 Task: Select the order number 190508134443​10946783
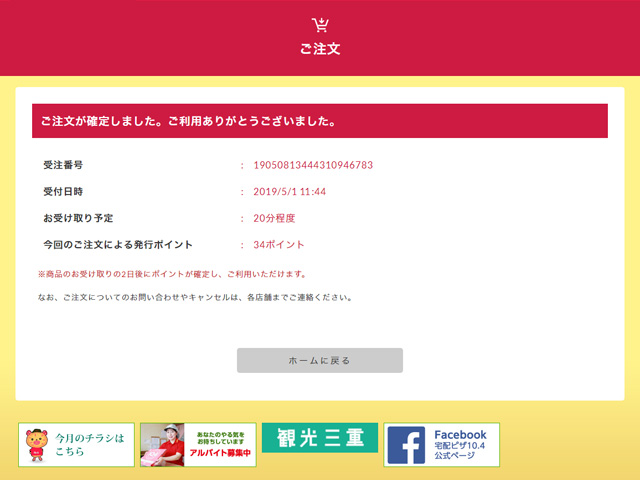pos(313,165)
